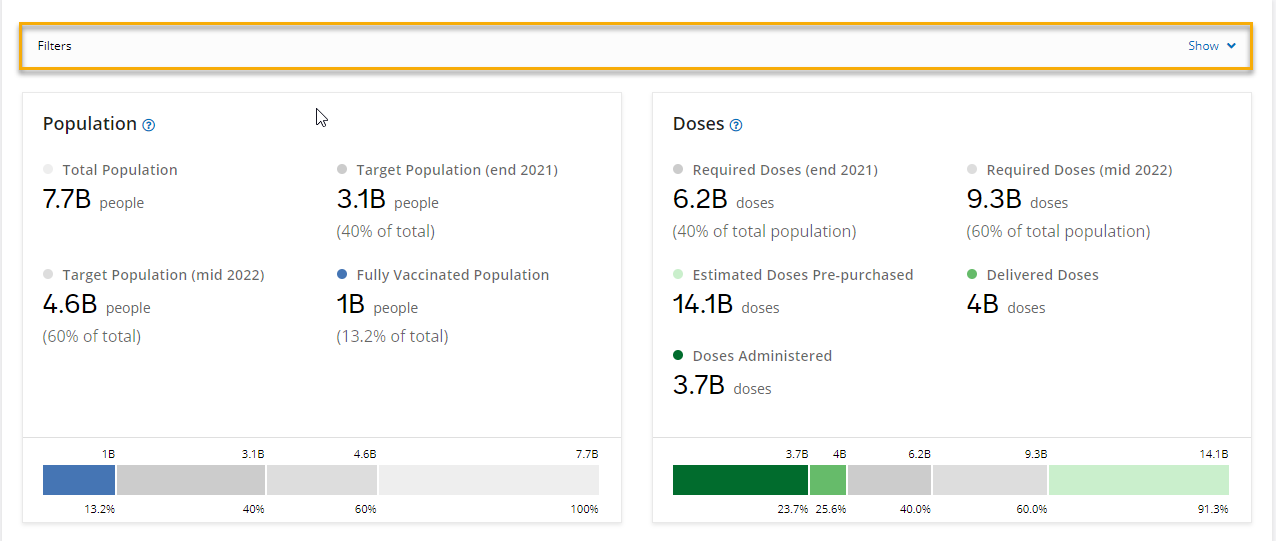Click the Population bar segment ending at 100%
The height and width of the screenshot is (541, 1276).
489,480
